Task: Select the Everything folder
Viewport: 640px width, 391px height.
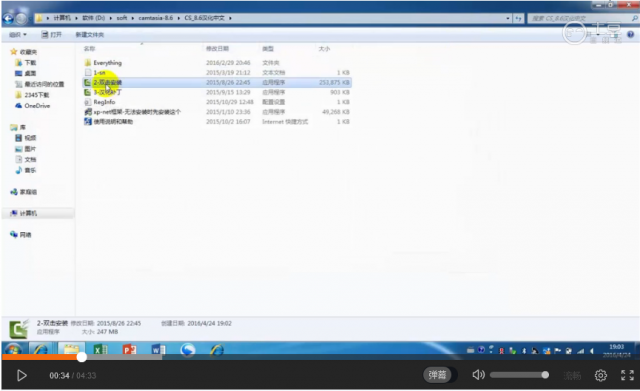Action: pyautogui.click(x=107, y=62)
